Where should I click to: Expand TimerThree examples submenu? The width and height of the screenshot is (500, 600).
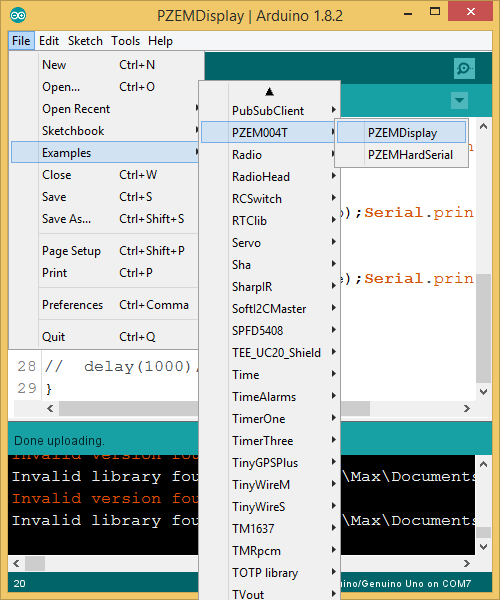tap(269, 441)
